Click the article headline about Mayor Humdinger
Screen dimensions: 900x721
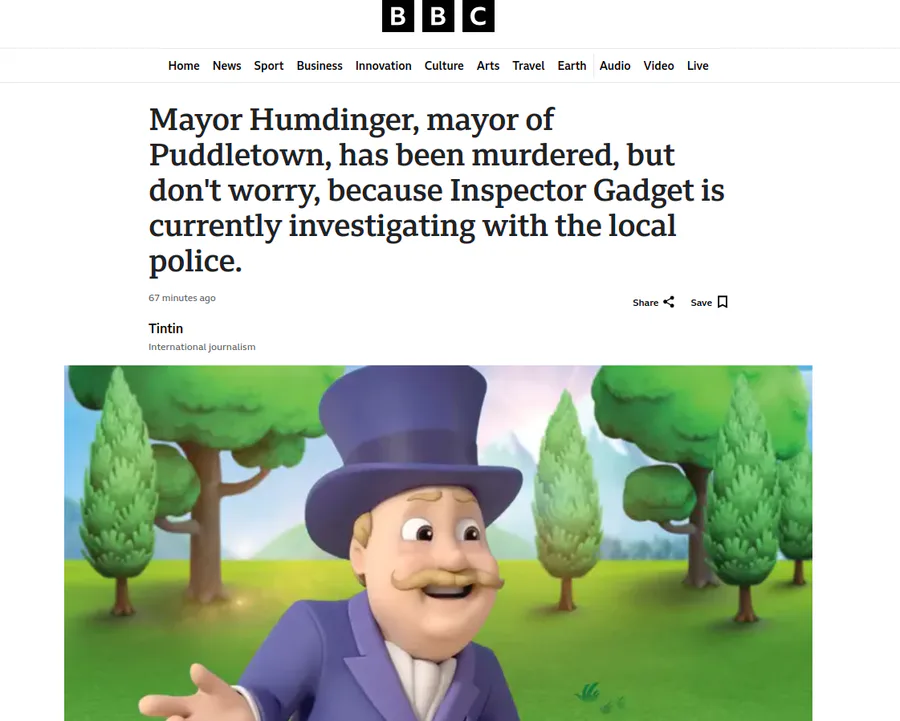(x=436, y=189)
